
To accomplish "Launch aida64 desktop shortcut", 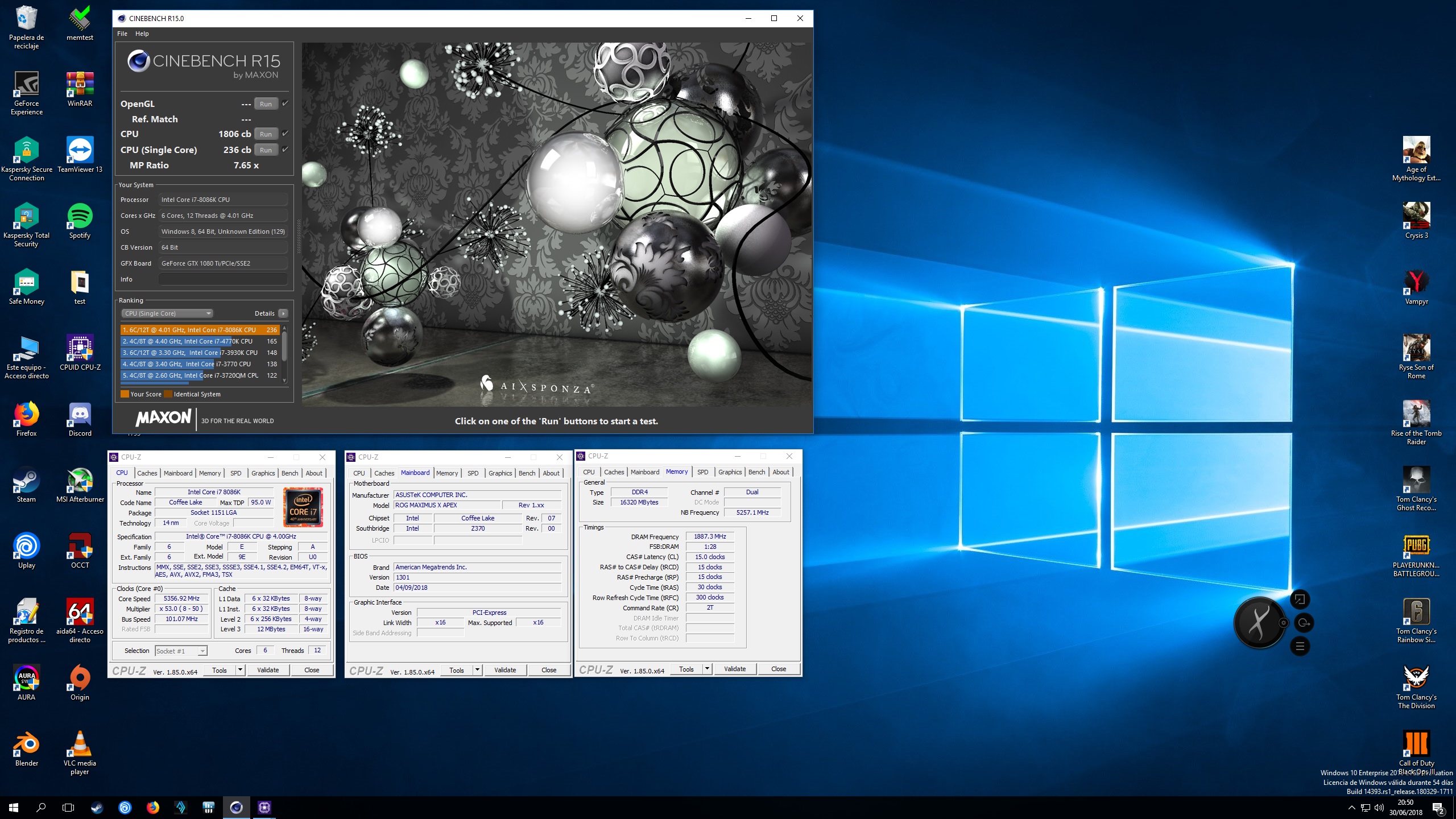I will (x=80, y=621).
